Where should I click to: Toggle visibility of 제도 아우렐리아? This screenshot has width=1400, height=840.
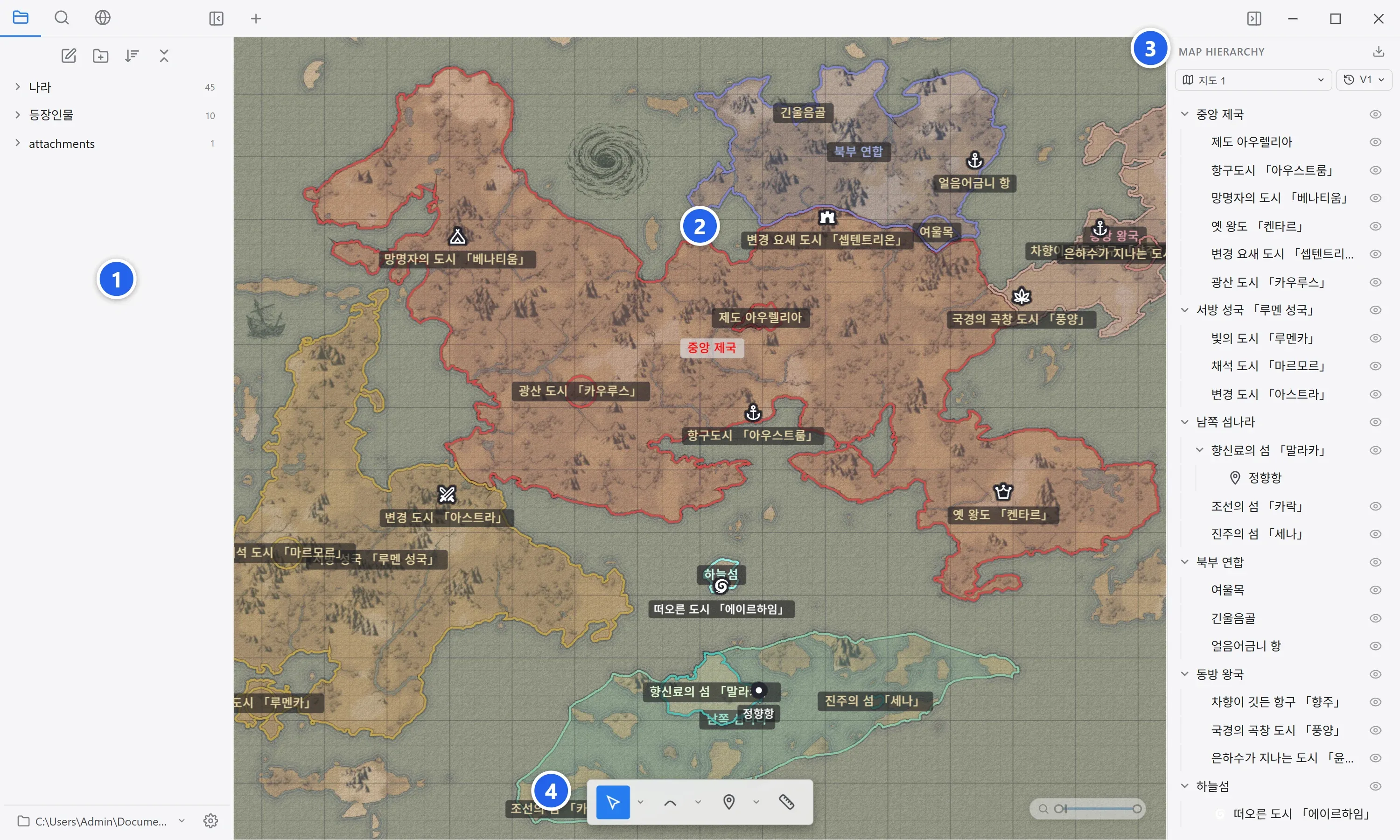click(1376, 142)
